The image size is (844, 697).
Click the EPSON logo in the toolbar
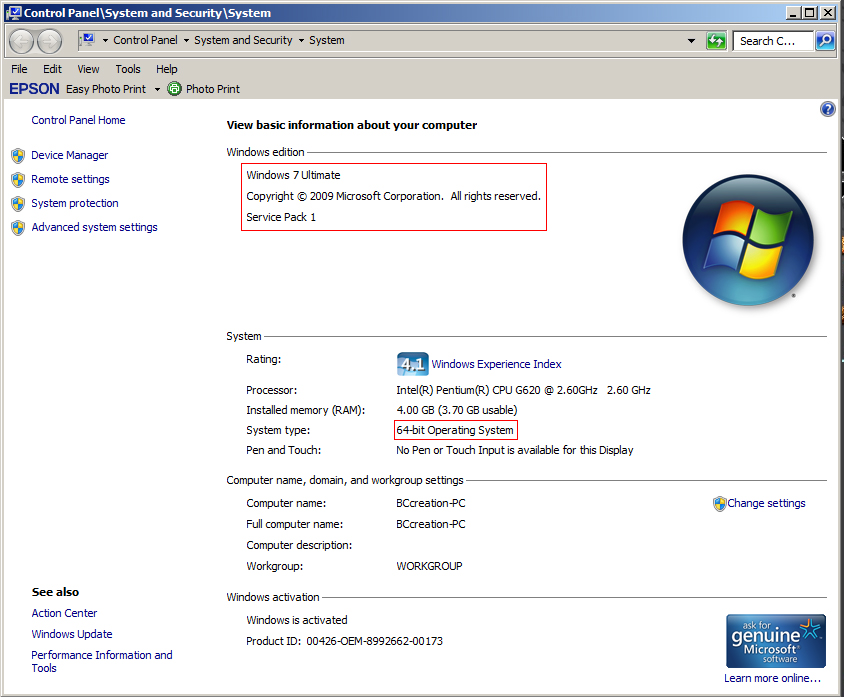(x=34, y=89)
